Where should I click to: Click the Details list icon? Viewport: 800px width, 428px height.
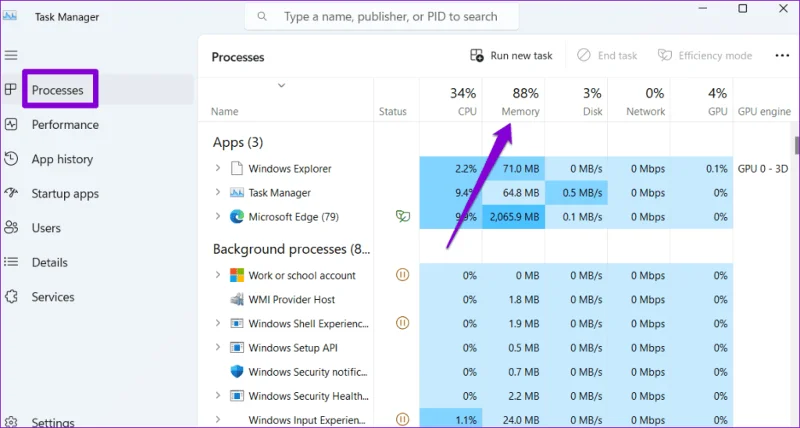(11, 262)
